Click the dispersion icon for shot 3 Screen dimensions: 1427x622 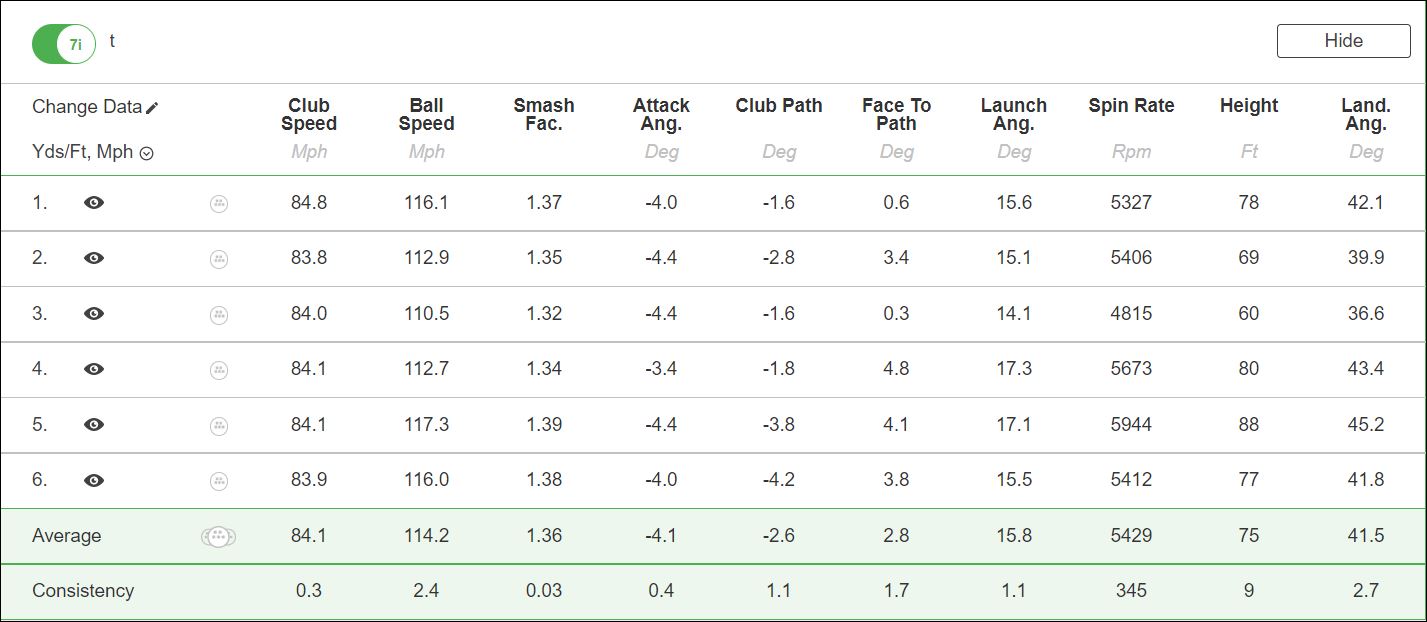[219, 314]
